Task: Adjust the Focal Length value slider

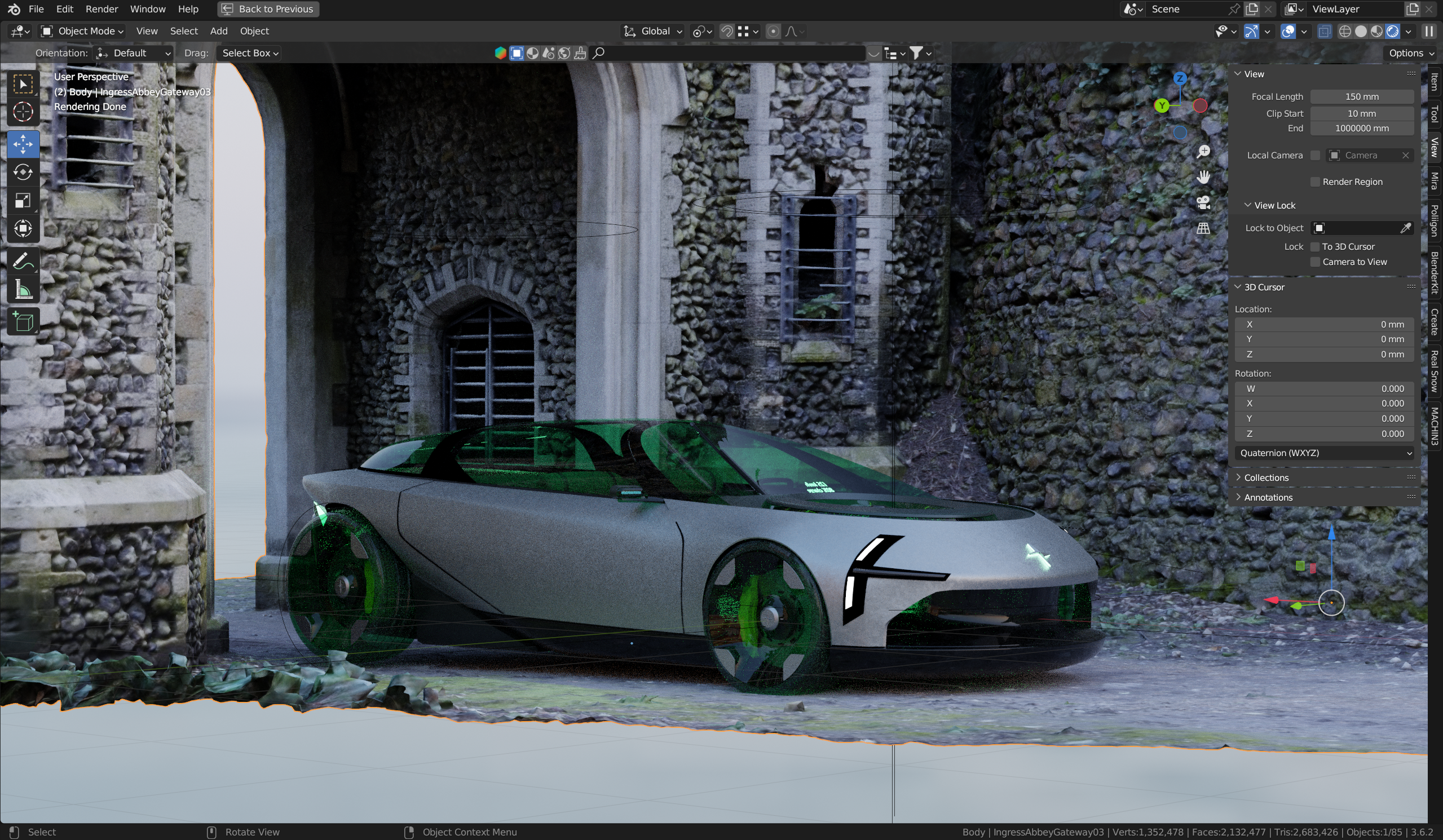Action: tap(1362, 96)
